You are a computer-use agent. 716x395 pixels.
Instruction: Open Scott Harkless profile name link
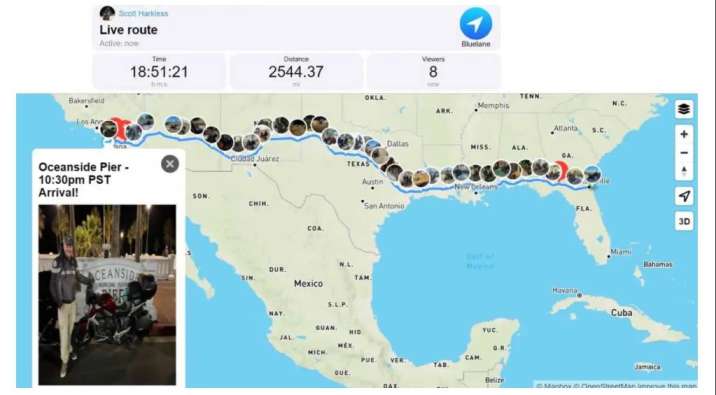(x=143, y=14)
